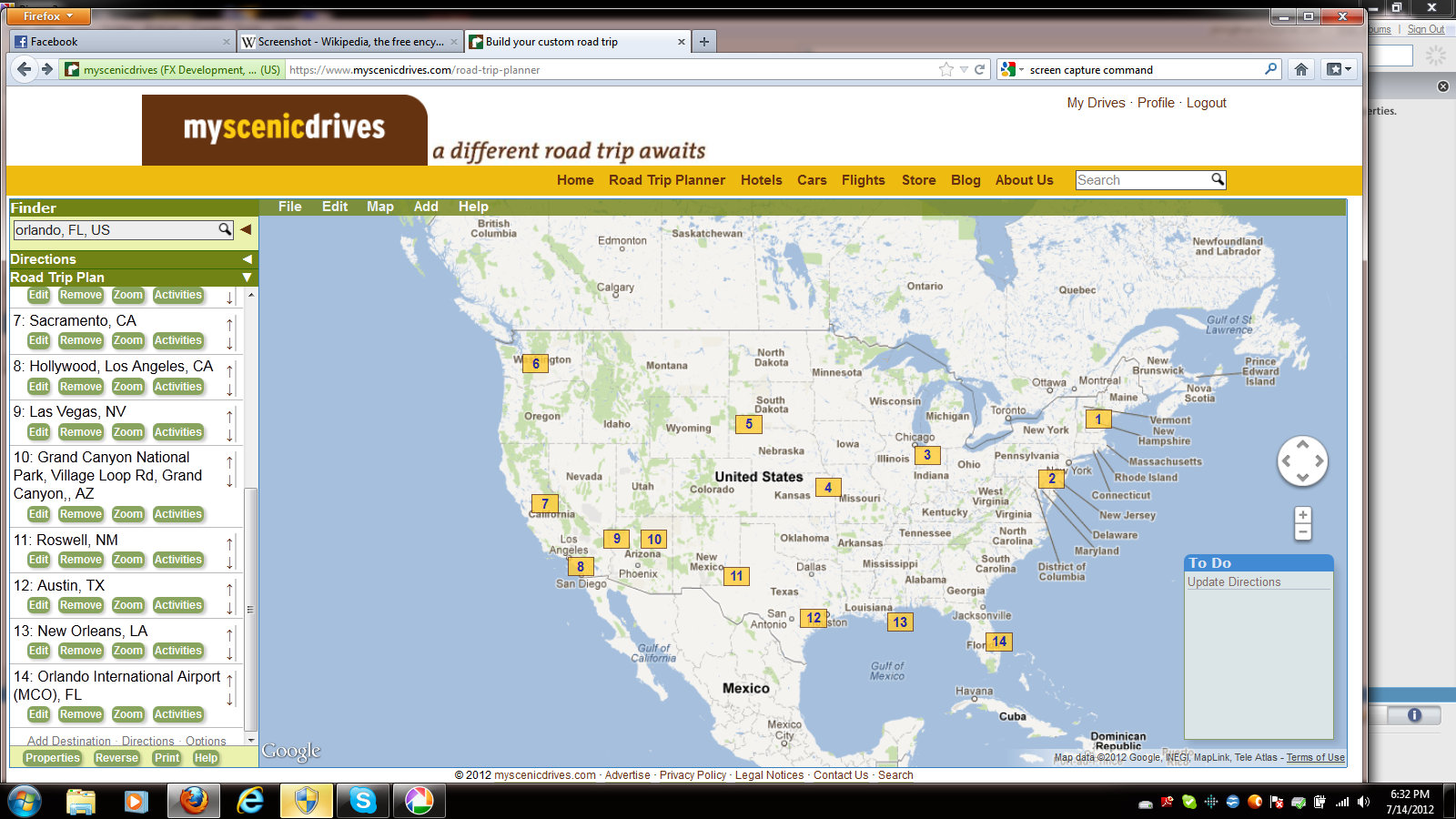Click the map zoom out minus button
Screen dimensions: 1456x819
(x=1302, y=531)
